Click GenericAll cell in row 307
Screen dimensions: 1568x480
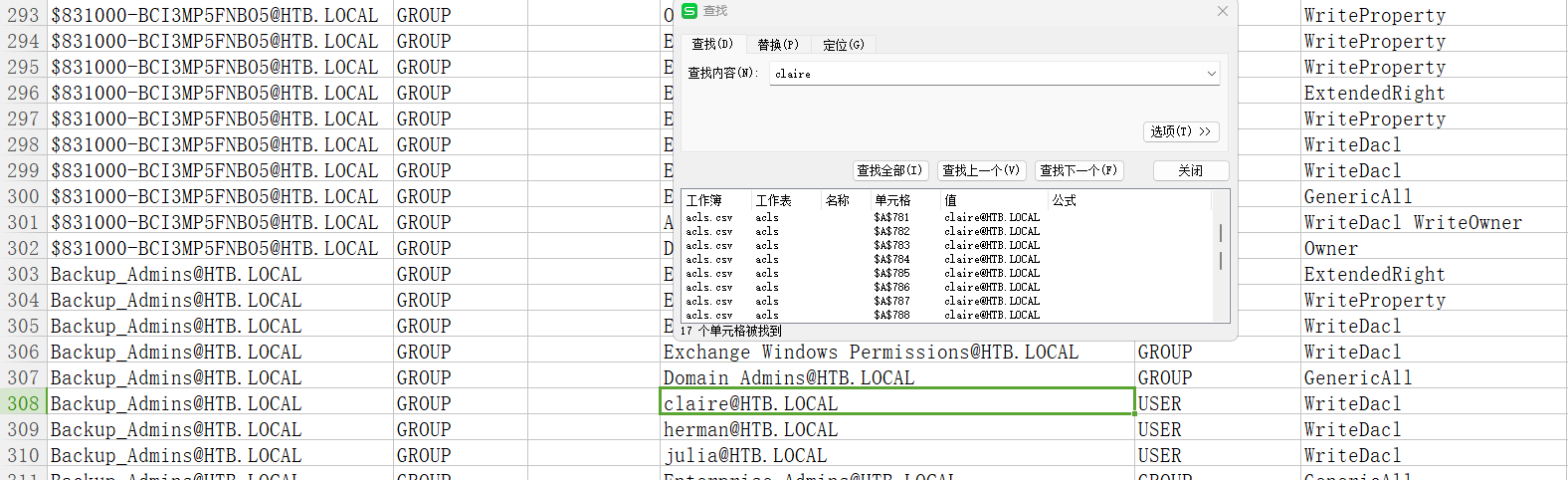1357,377
